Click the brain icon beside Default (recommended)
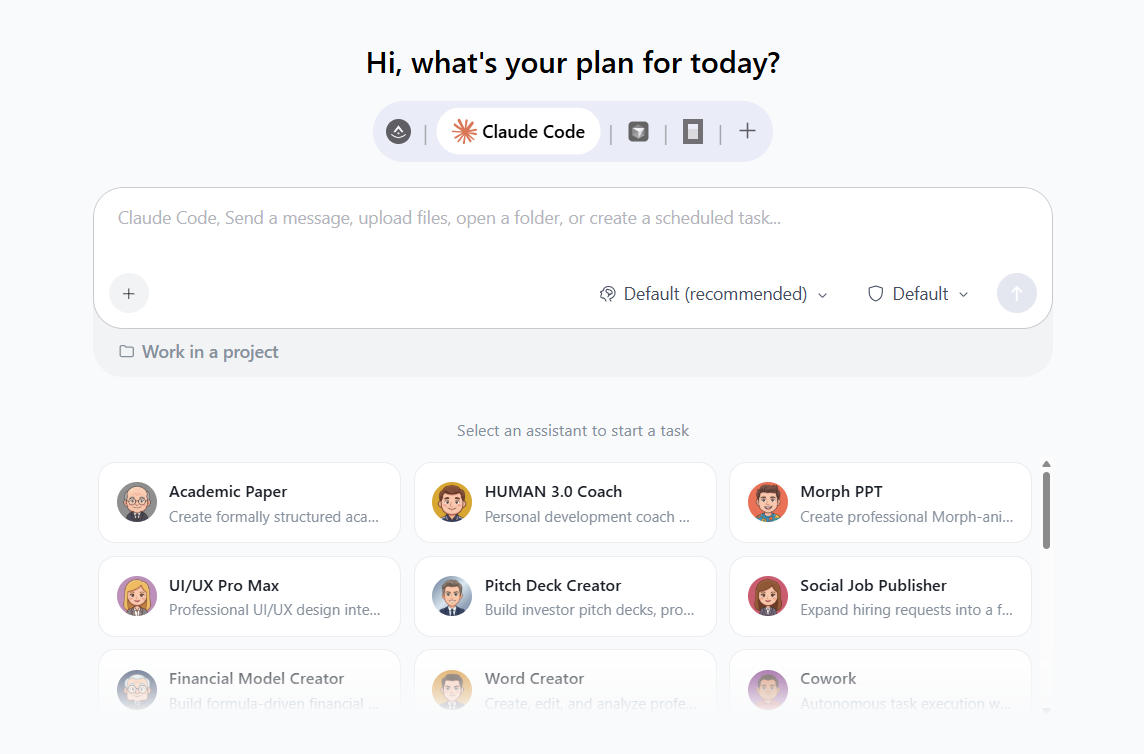Image resolution: width=1144 pixels, height=754 pixels. pyautogui.click(x=607, y=294)
